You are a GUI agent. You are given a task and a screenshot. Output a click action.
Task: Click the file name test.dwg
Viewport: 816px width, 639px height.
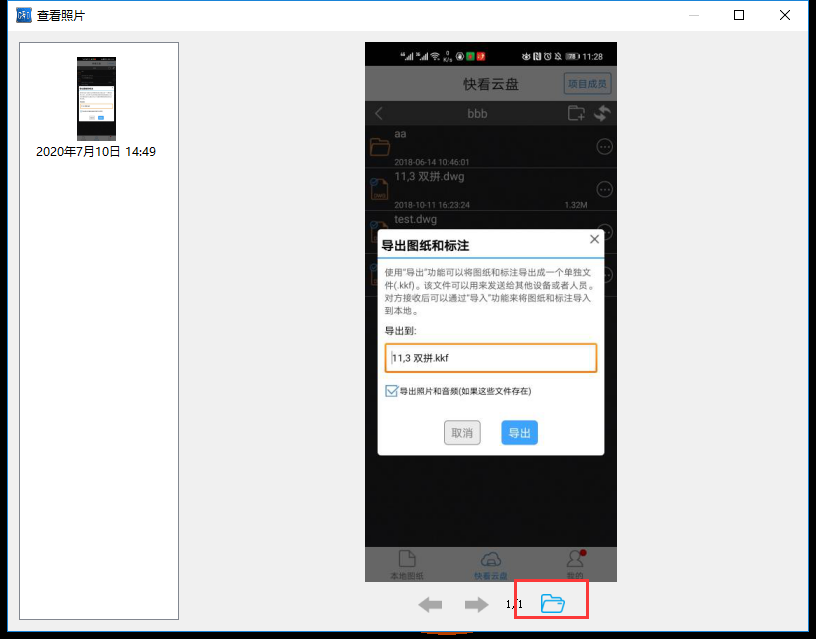(x=416, y=219)
